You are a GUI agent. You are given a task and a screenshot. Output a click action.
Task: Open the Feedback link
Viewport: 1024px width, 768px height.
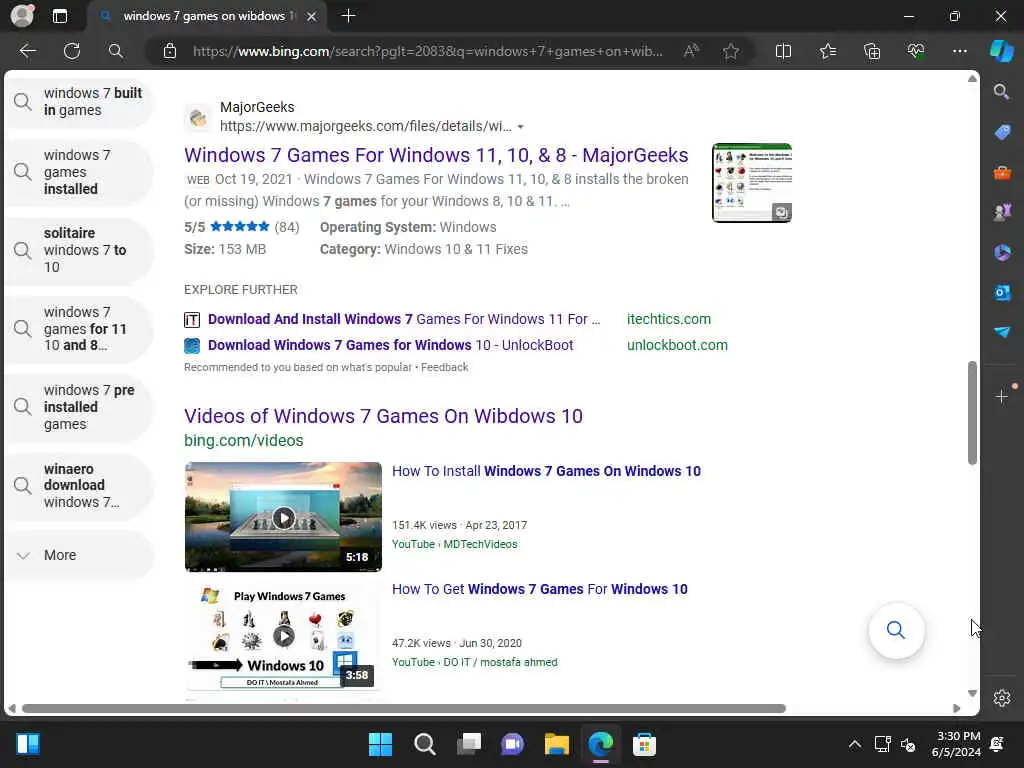click(444, 368)
